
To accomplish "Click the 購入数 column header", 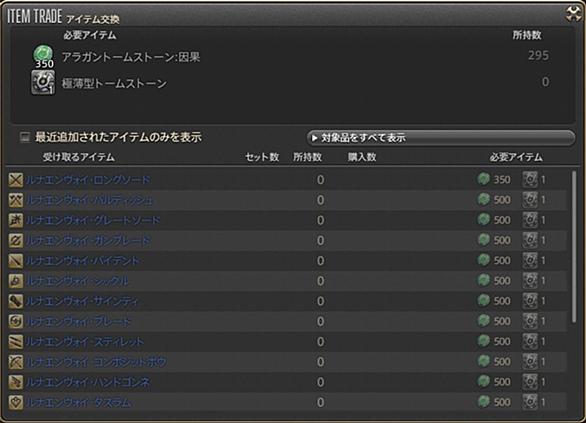I will tap(362, 157).
